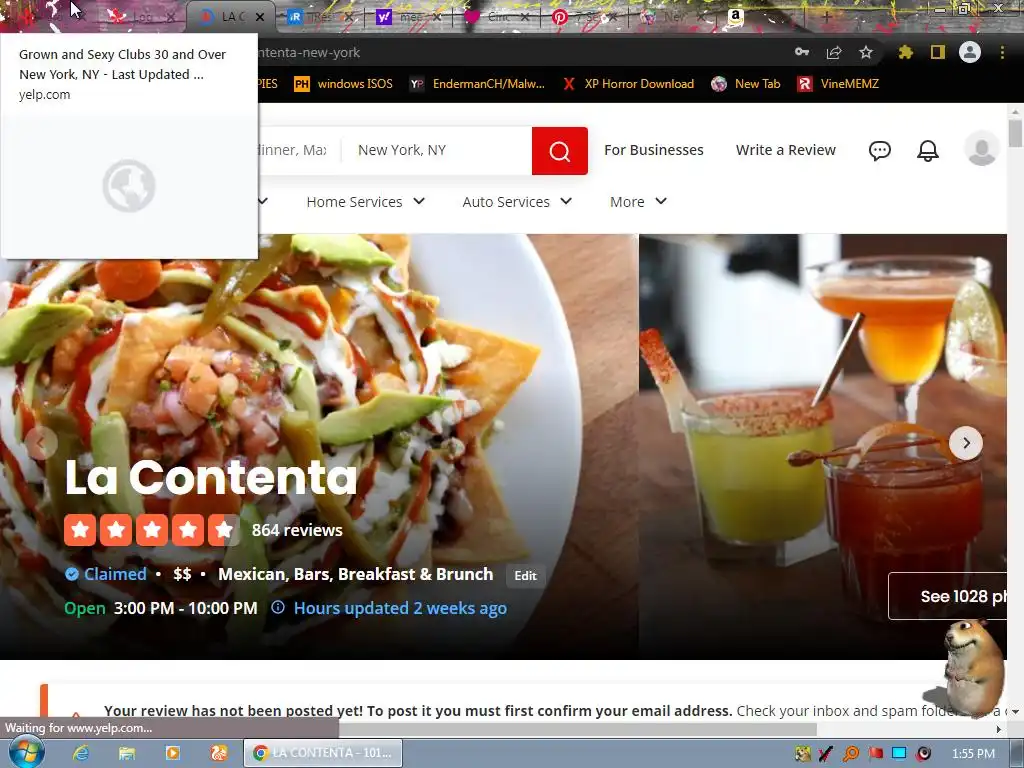1024x768 pixels.
Task: Launch Internet Explorer from the taskbar
Action: pyautogui.click(x=81, y=753)
